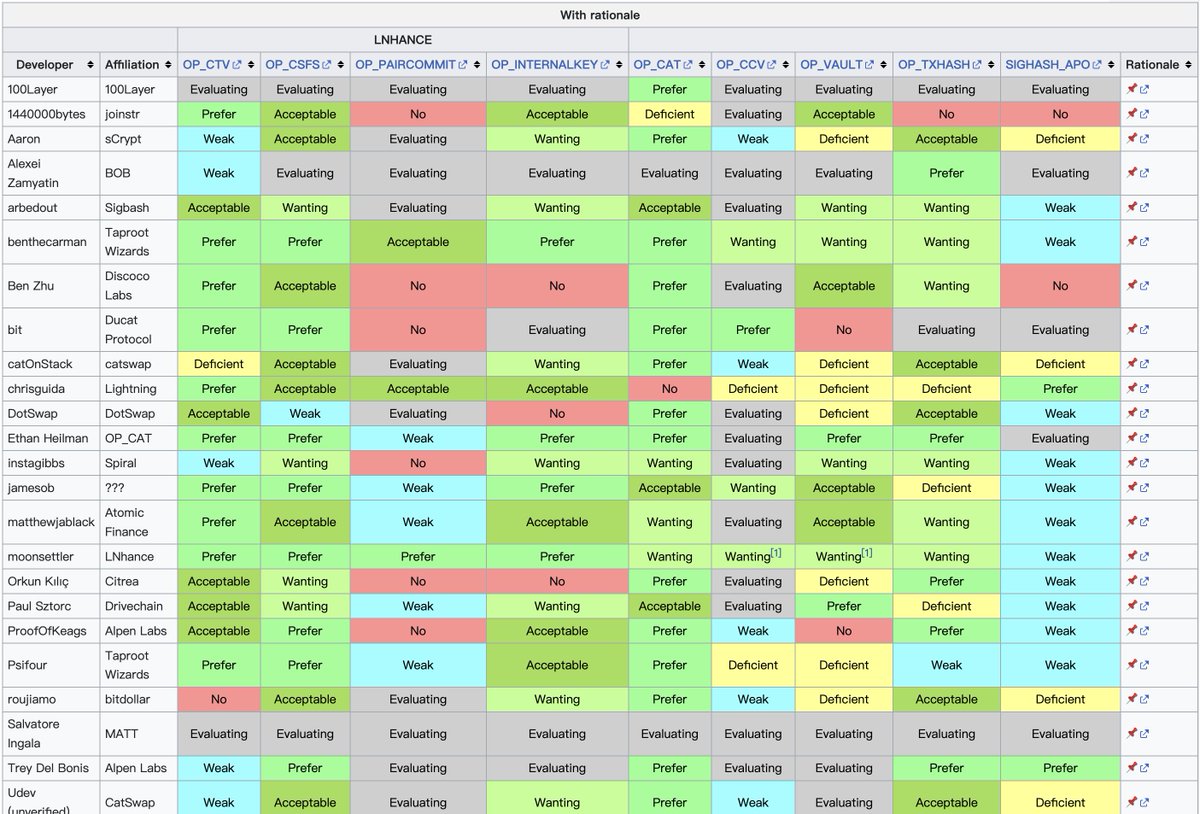The image size is (1200, 814).
Task: Open rationale external link for instagibbs row
Action: 1144,463
